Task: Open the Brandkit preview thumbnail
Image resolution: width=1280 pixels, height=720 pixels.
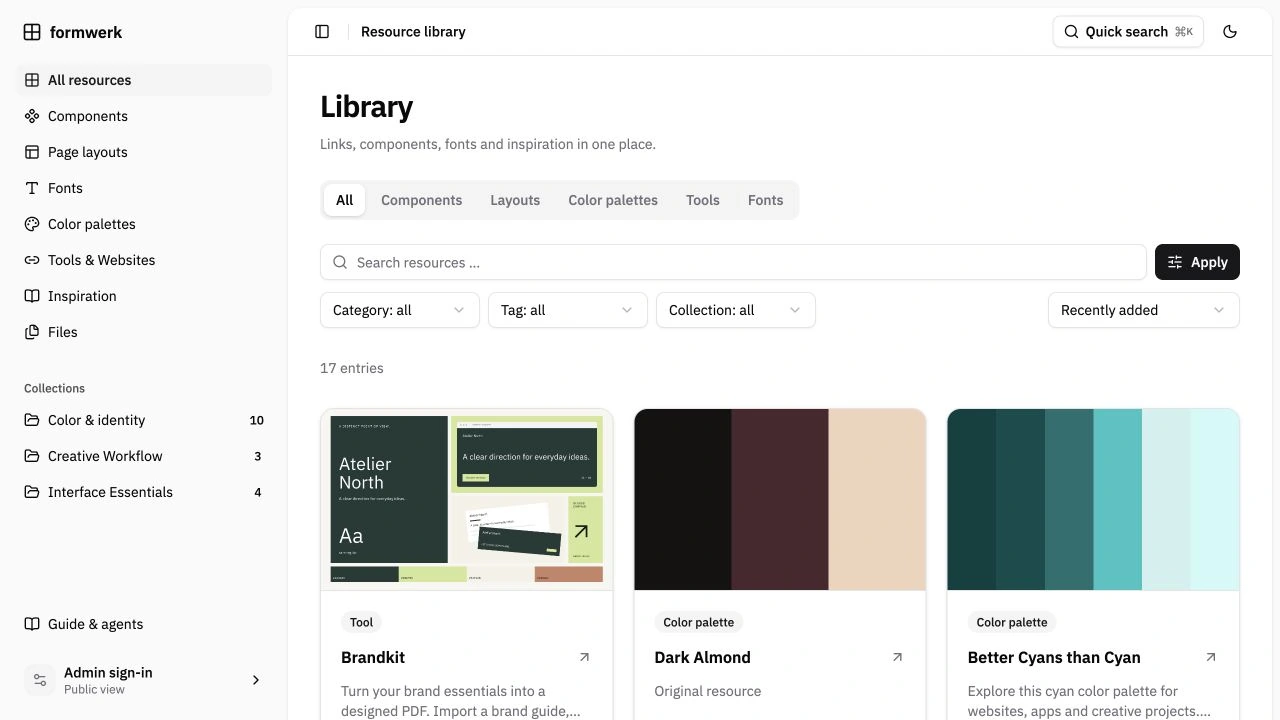Action: click(467, 499)
